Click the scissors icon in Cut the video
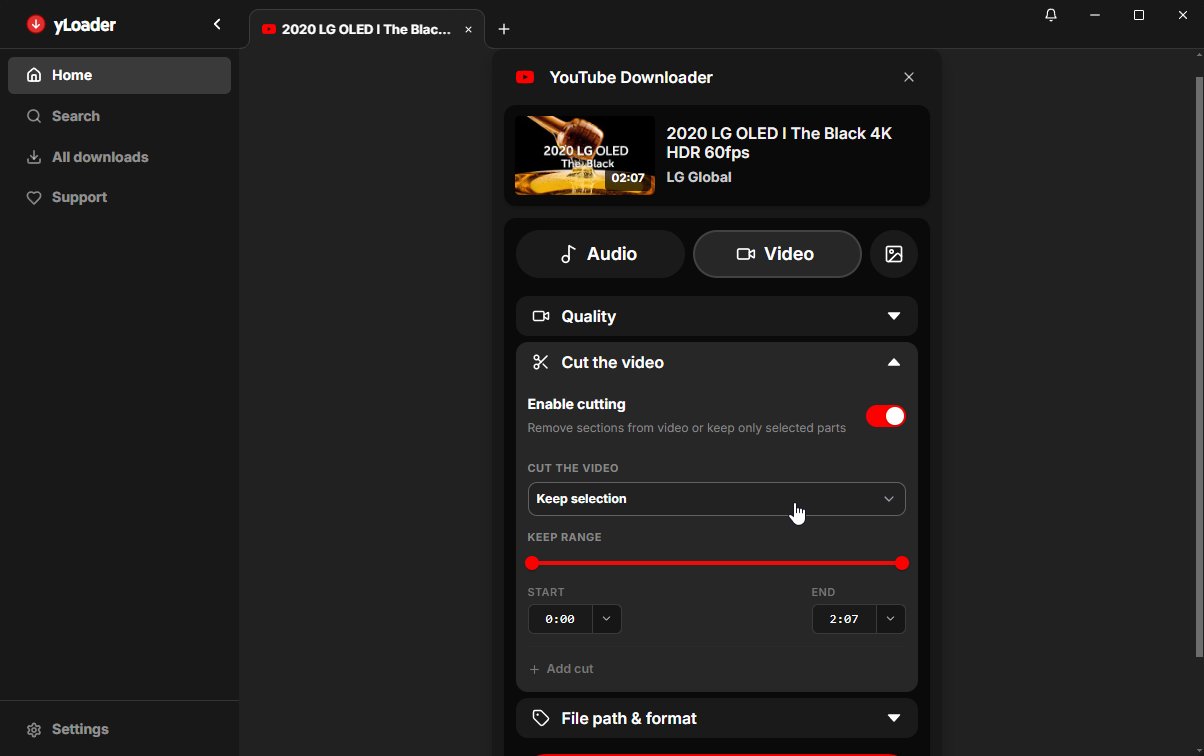This screenshot has width=1204, height=756. pyautogui.click(x=541, y=362)
